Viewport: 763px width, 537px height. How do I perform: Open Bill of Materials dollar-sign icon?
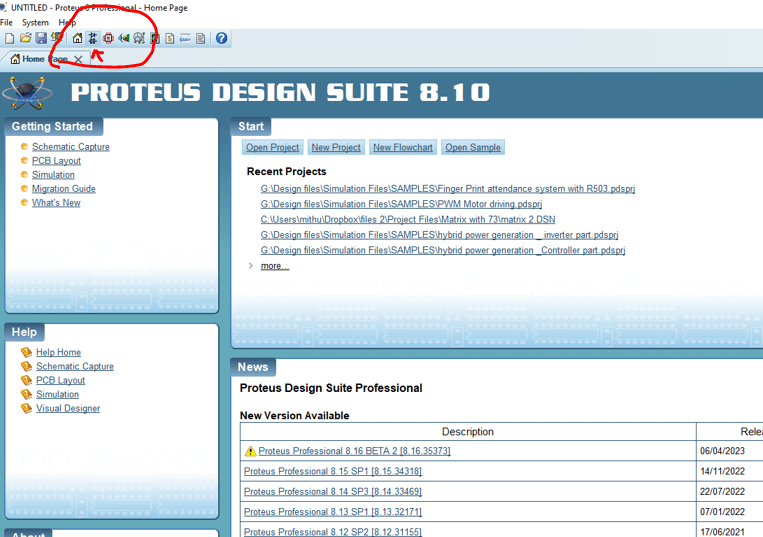tap(170, 38)
